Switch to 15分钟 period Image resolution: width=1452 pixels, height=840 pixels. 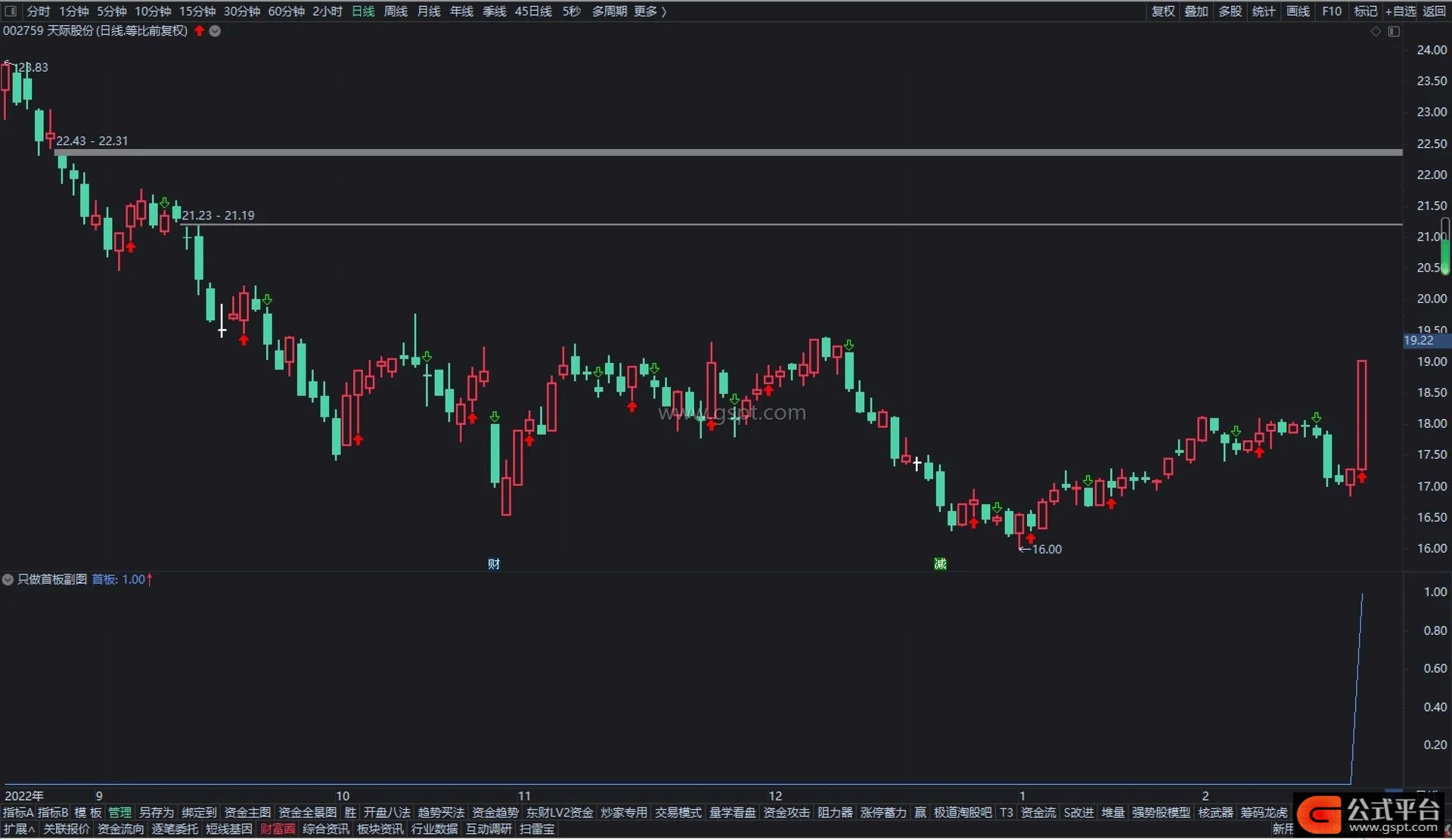pos(197,11)
